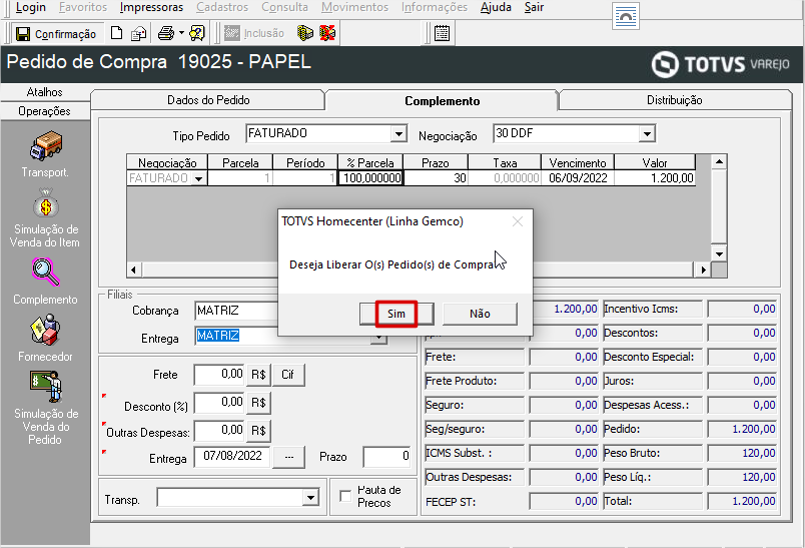Switch to the Distribuição tab
Screen dimensions: 805x548
[674, 100]
